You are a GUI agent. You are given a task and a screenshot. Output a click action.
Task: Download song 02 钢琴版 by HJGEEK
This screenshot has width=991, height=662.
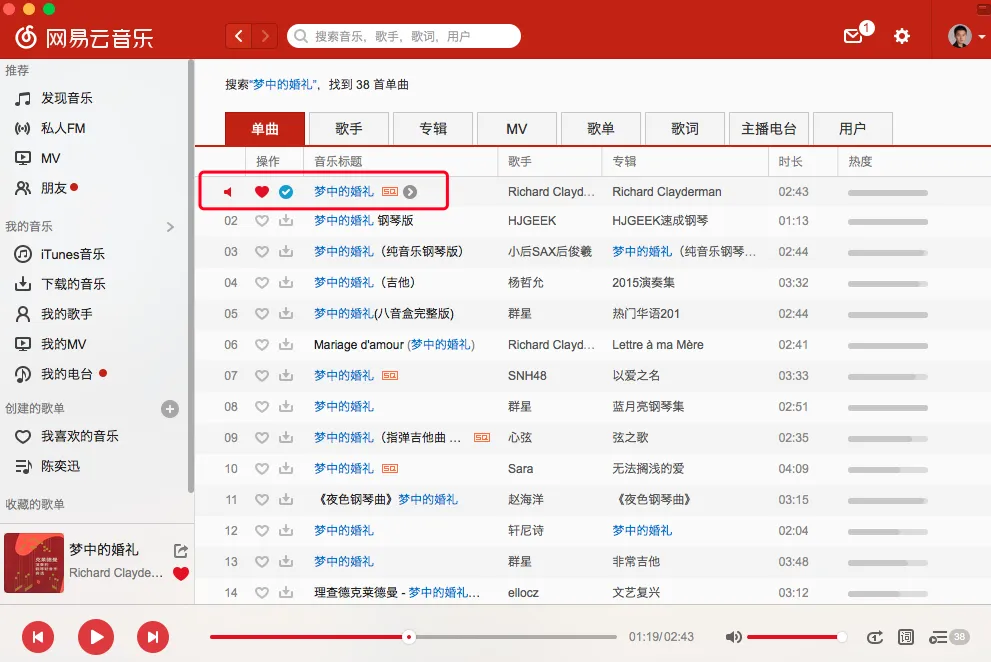286,221
